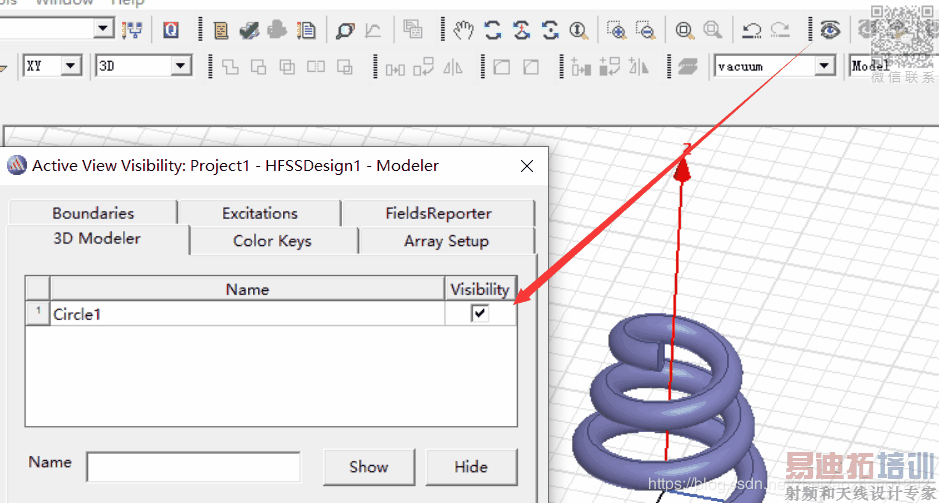939x503 pixels.
Task: Select the rotate icon with red axis marker
Action: (522, 30)
